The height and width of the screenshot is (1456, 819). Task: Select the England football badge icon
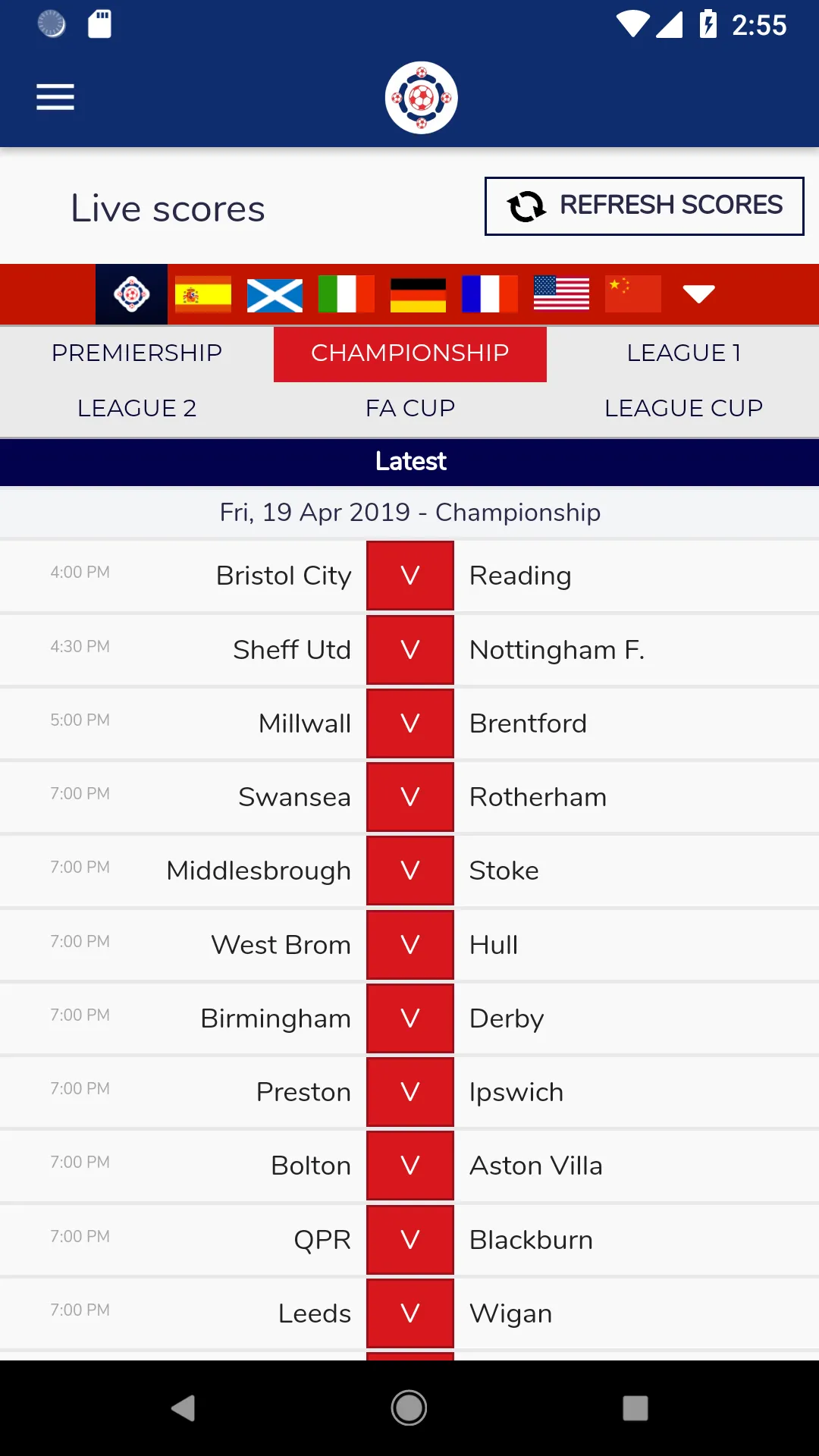pos(131,294)
